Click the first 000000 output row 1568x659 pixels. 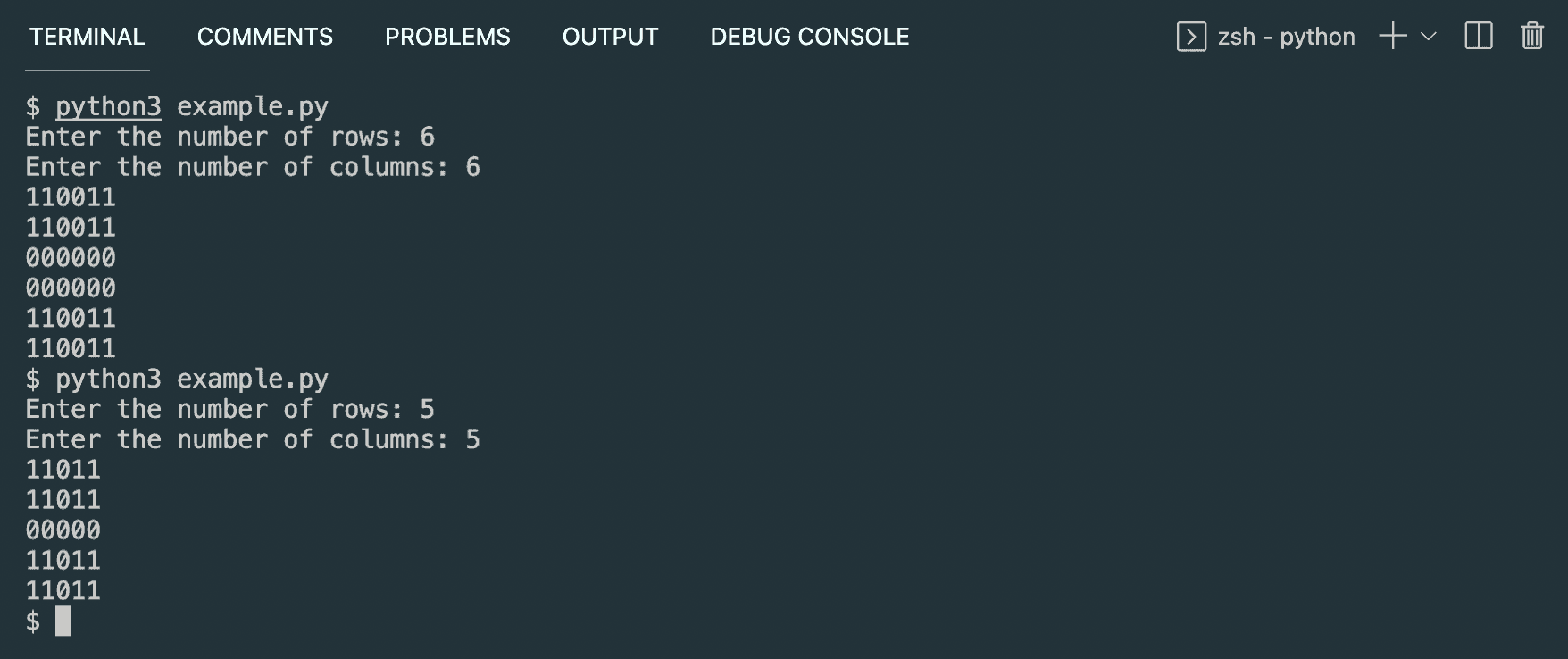pos(71,258)
